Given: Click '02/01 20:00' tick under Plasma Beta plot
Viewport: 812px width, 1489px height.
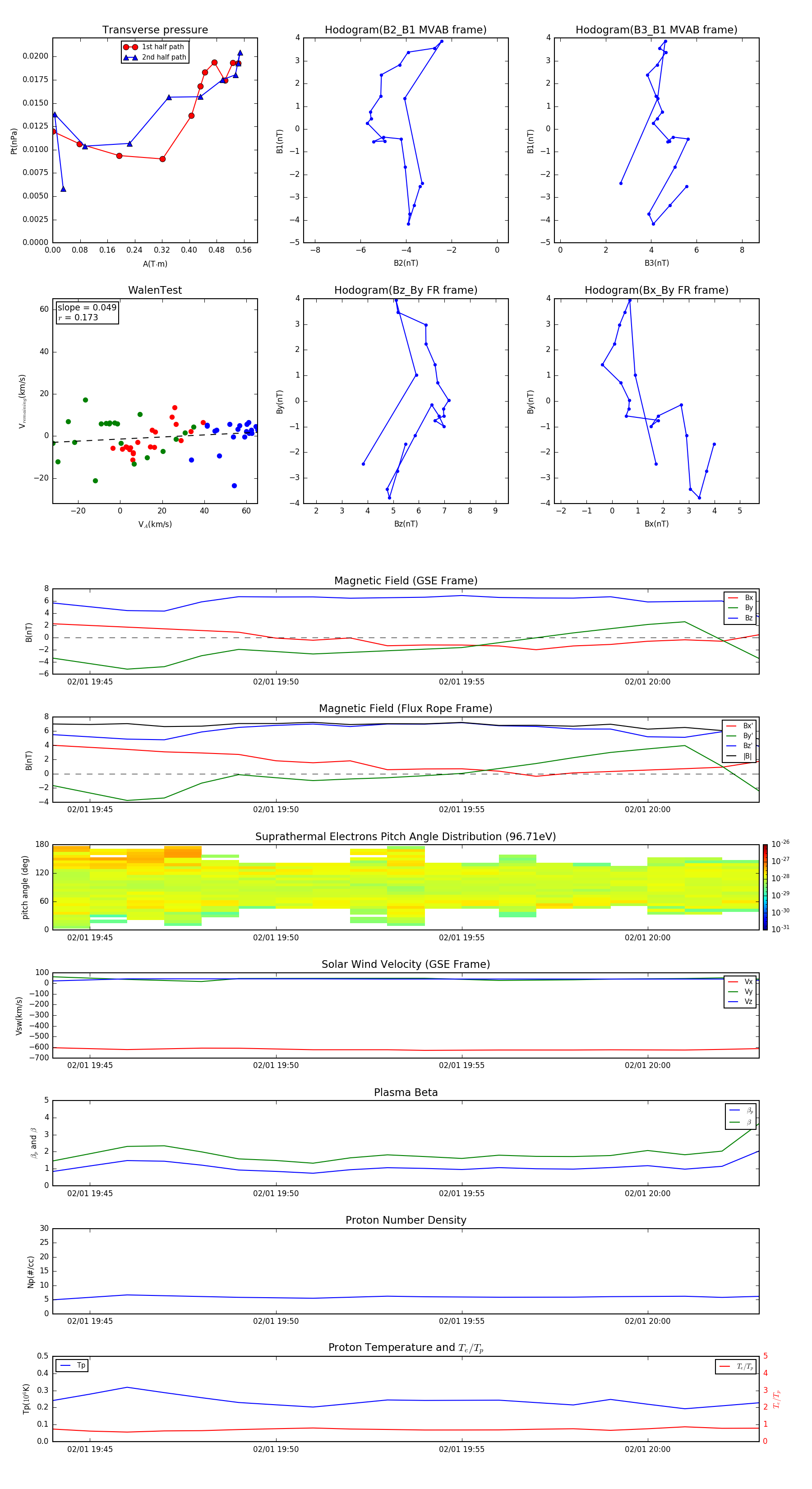Looking at the screenshot, I should [x=647, y=1193].
